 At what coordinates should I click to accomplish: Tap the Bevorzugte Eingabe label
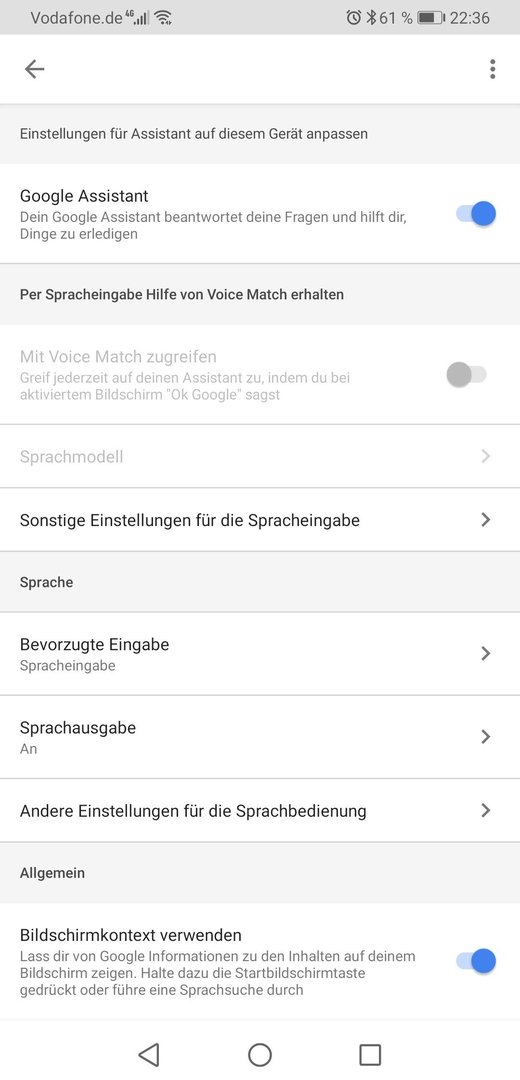94,645
